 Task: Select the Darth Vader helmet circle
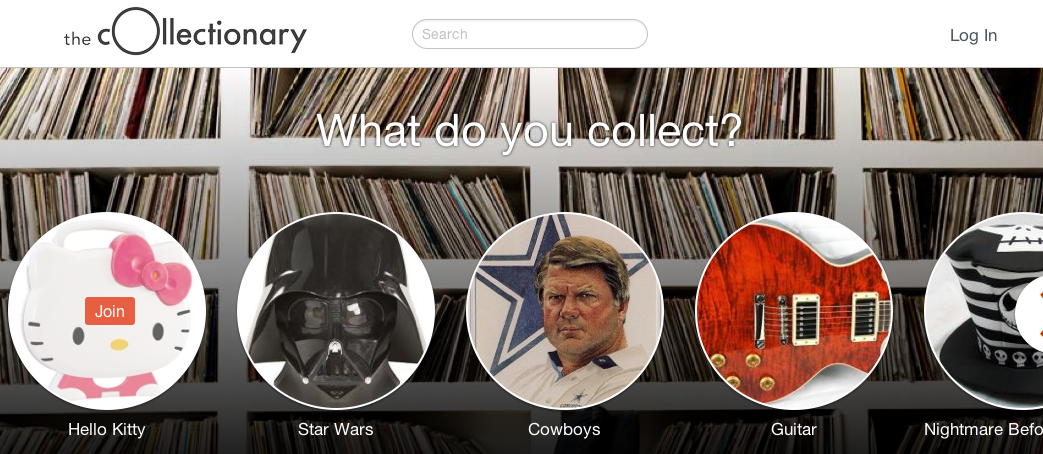335,310
